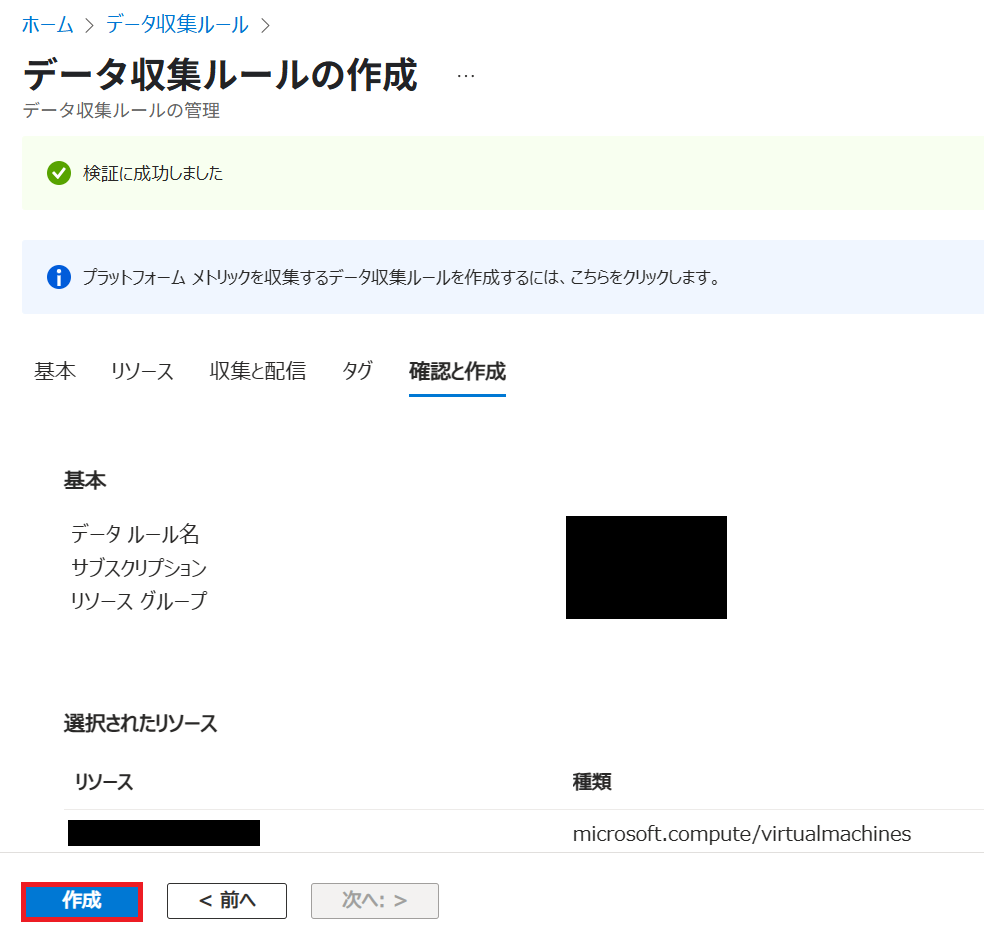Click the リソース column header
The image size is (984, 933).
click(104, 782)
